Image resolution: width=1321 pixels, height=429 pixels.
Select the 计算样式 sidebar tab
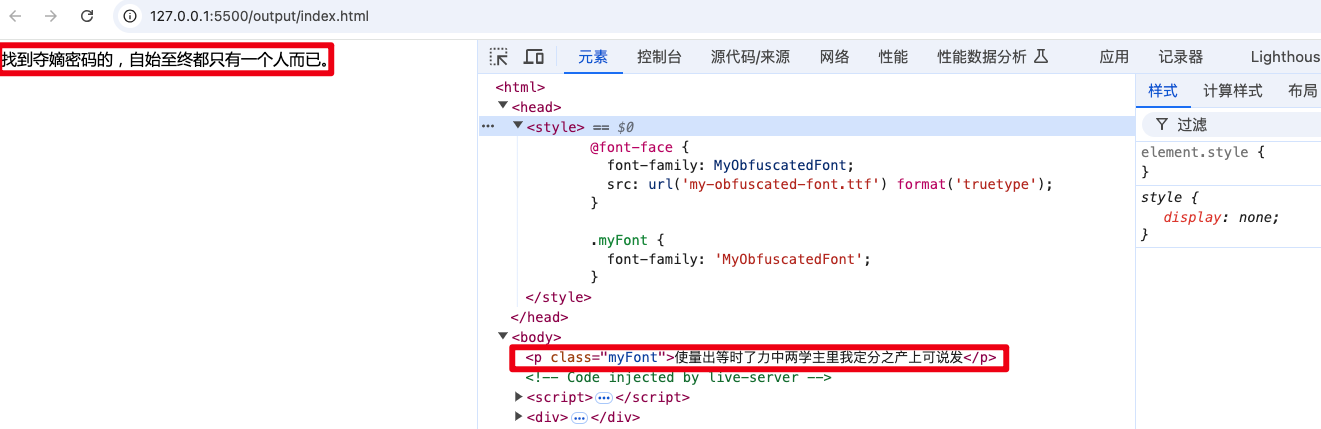tap(1232, 91)
